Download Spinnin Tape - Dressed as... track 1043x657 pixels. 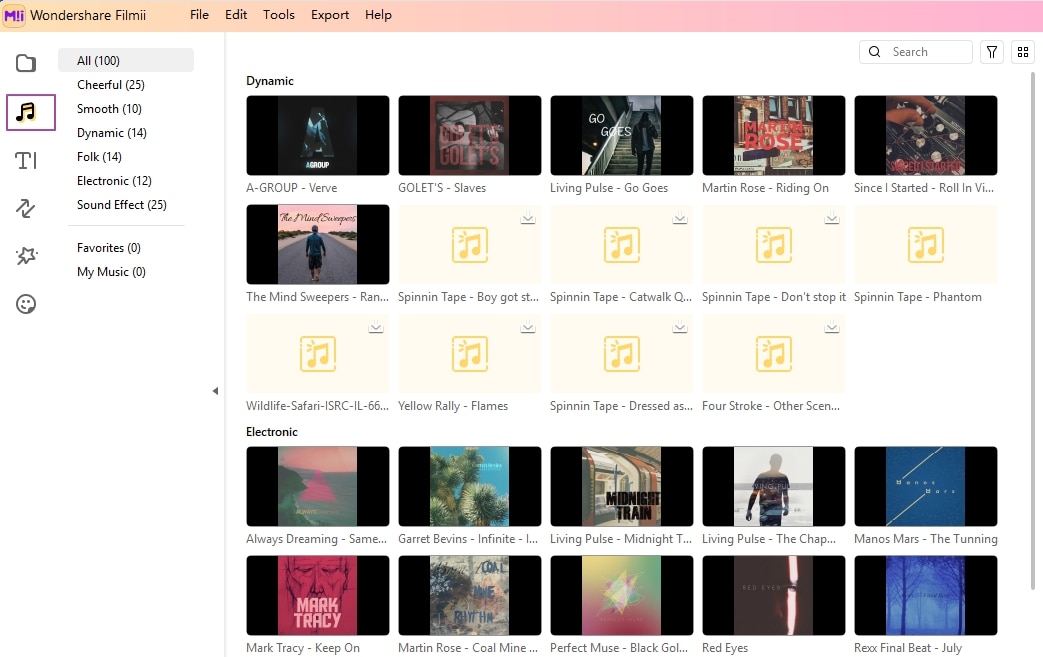(679, 327)
